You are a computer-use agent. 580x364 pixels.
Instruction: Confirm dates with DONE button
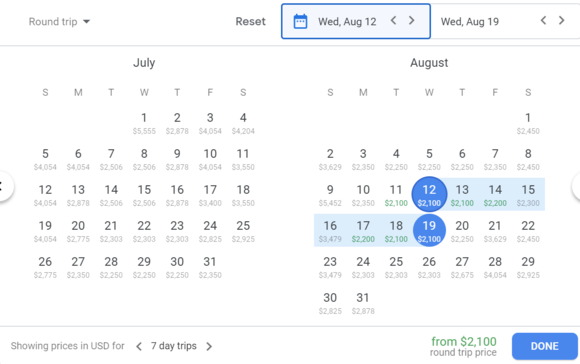click(544, 346)
